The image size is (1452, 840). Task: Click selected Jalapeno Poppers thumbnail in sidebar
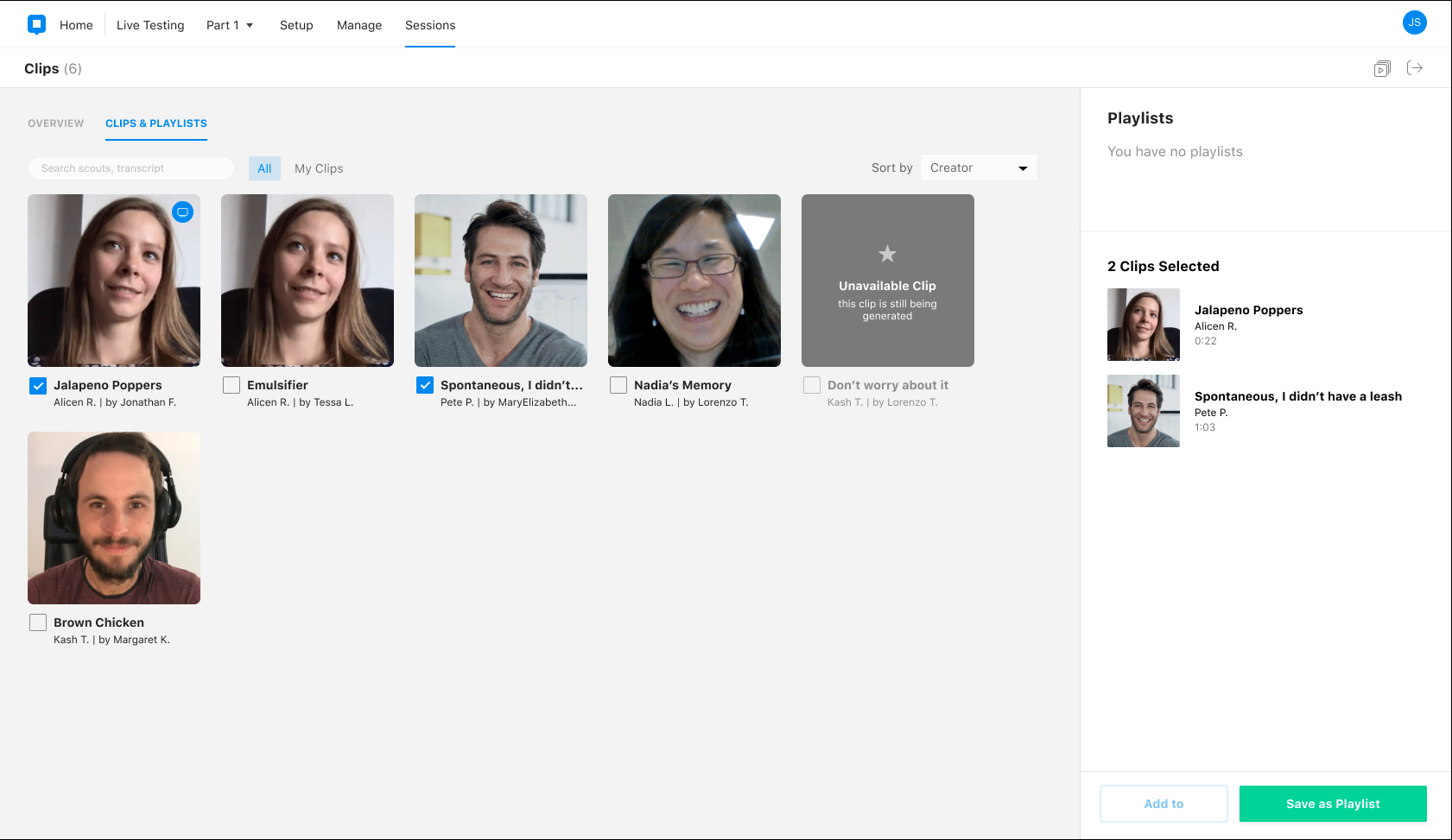tap(1144, 325)
